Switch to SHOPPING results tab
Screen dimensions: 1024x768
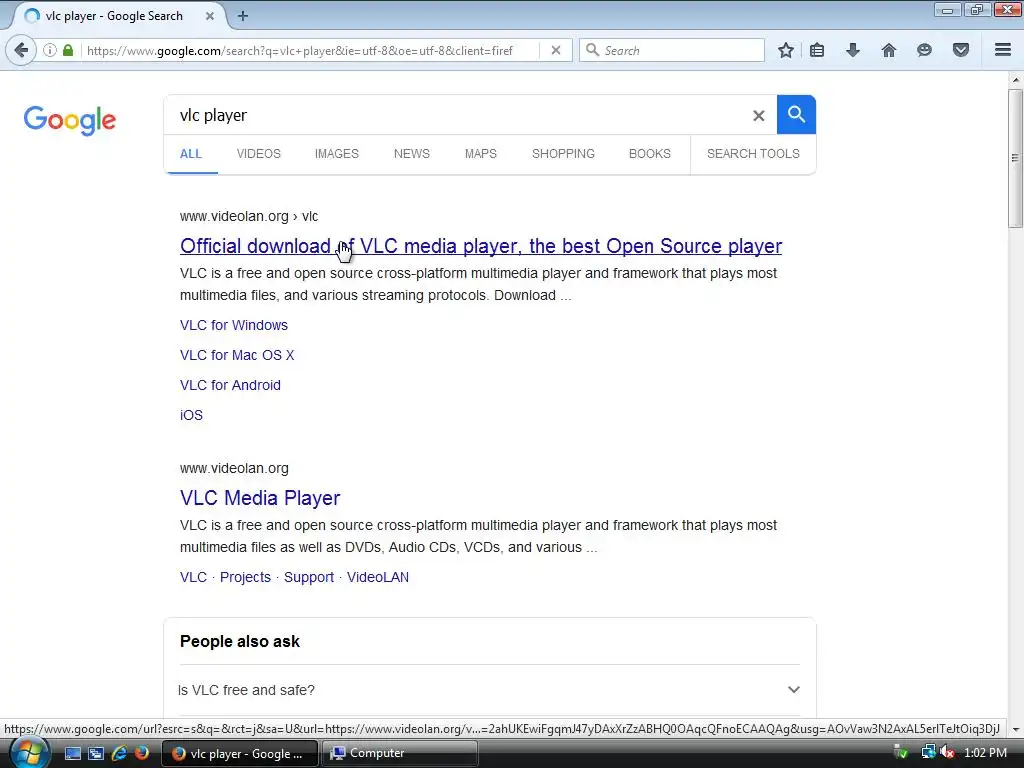563,154
